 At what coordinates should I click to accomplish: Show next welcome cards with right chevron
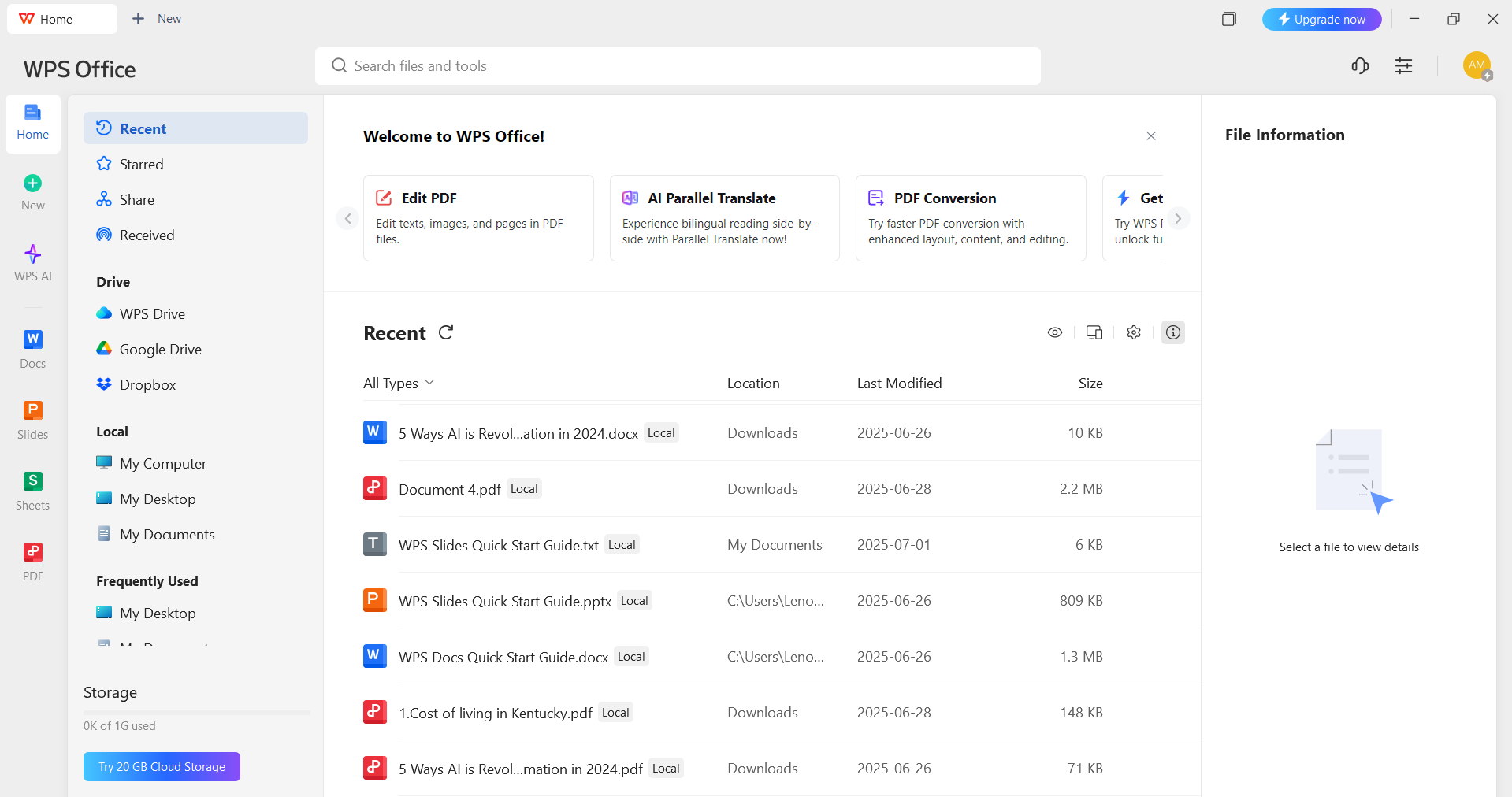(x=1178, y=218)
